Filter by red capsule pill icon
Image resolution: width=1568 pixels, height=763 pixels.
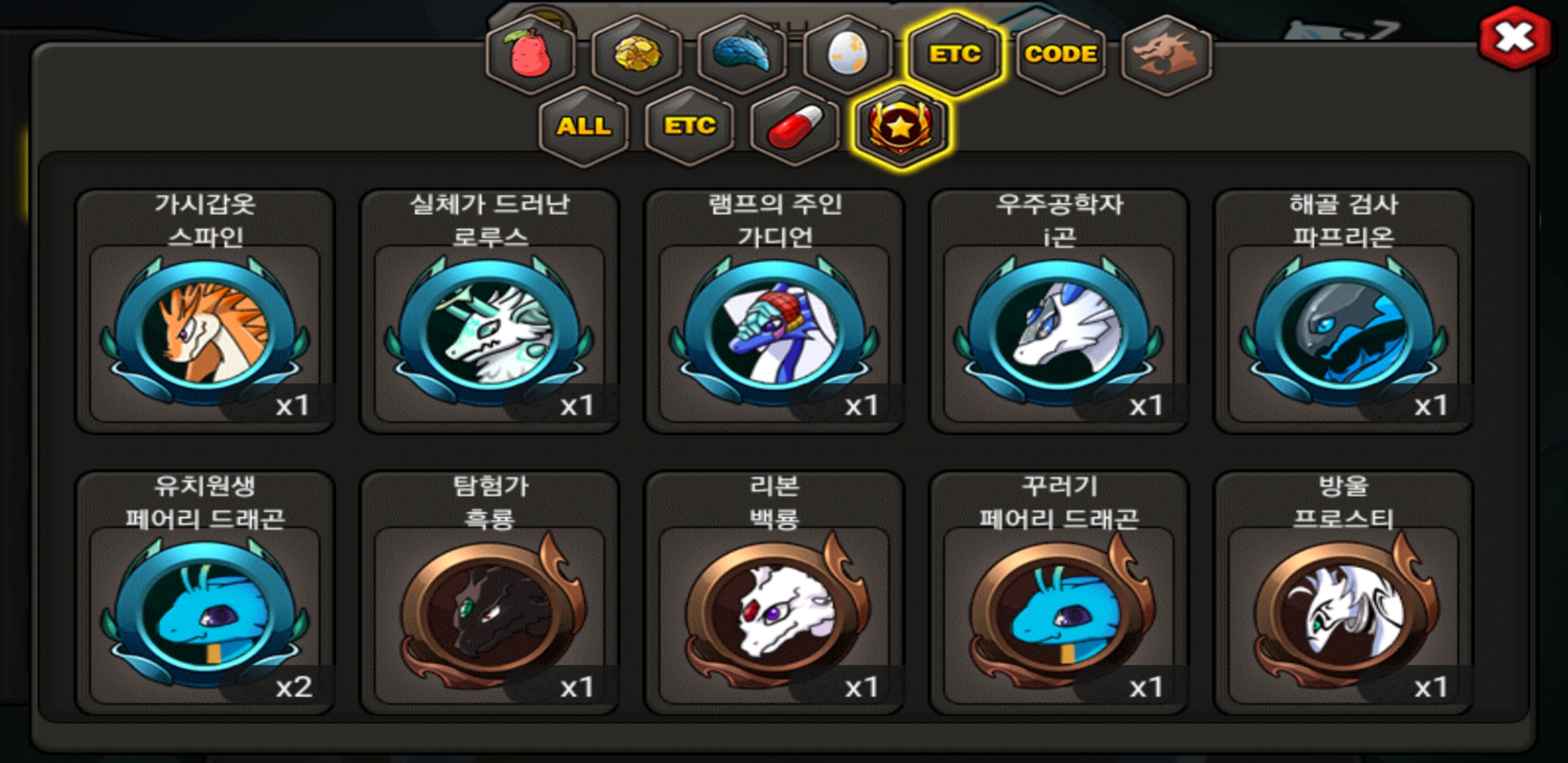point(795,126)
